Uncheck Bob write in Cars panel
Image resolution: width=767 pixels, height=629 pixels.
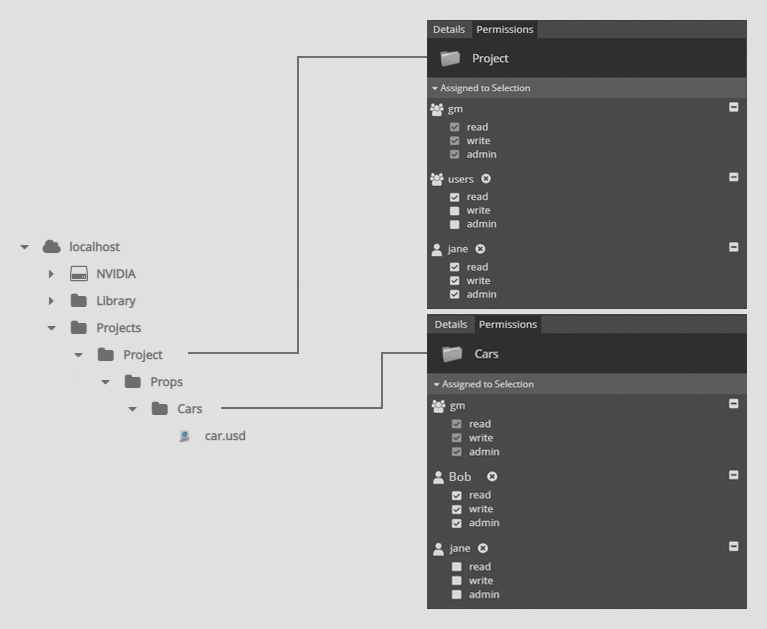pos(456,509)
